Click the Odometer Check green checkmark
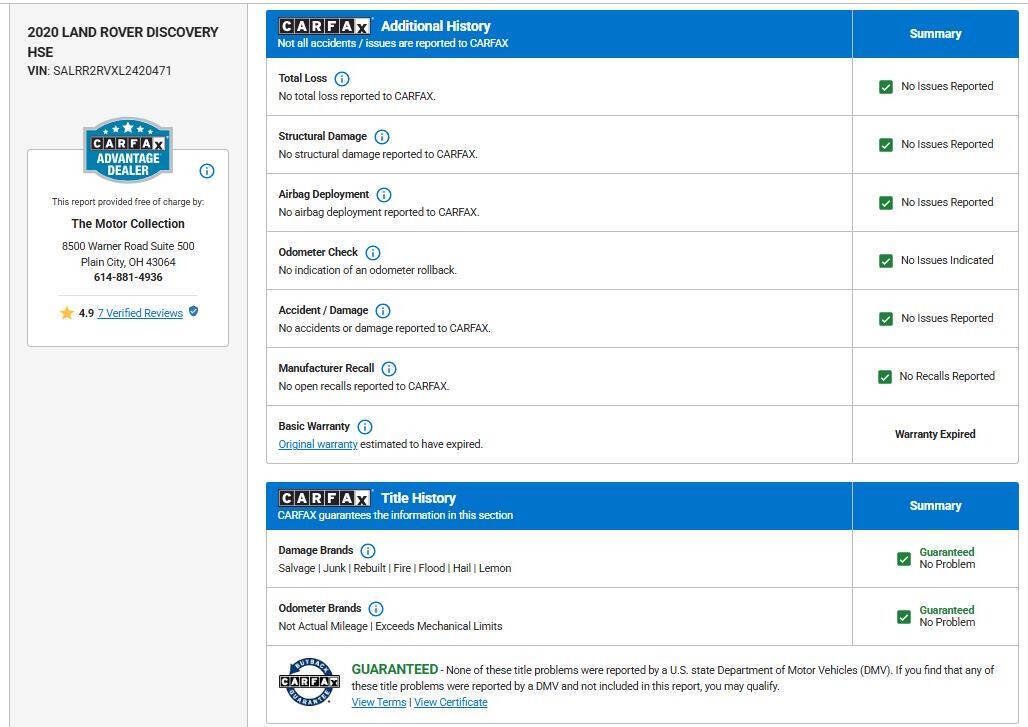Viewport: 1028px width, 727px height. click(886, 261)
